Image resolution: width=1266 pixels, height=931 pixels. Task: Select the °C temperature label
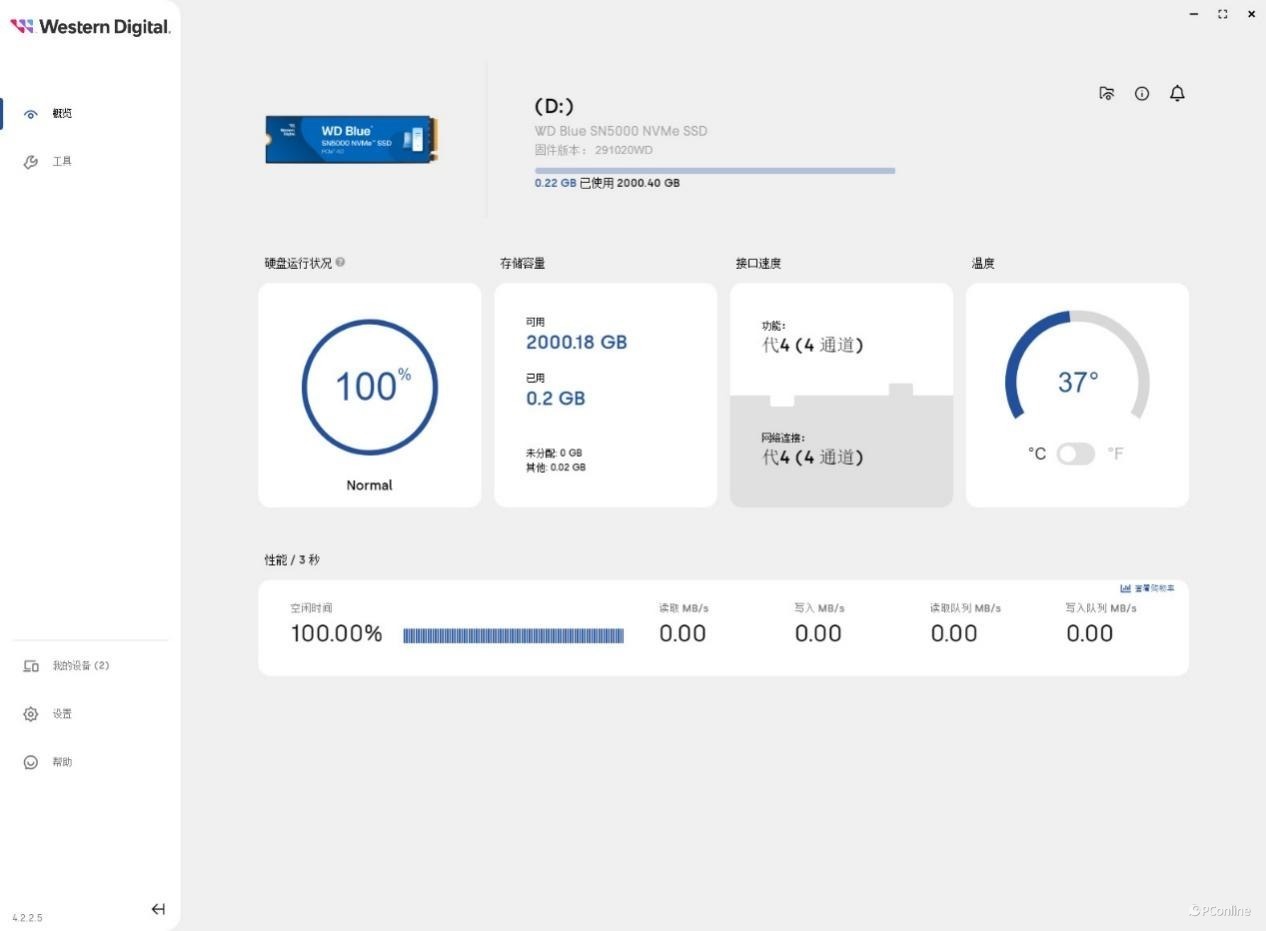[x=1037, y=454]
